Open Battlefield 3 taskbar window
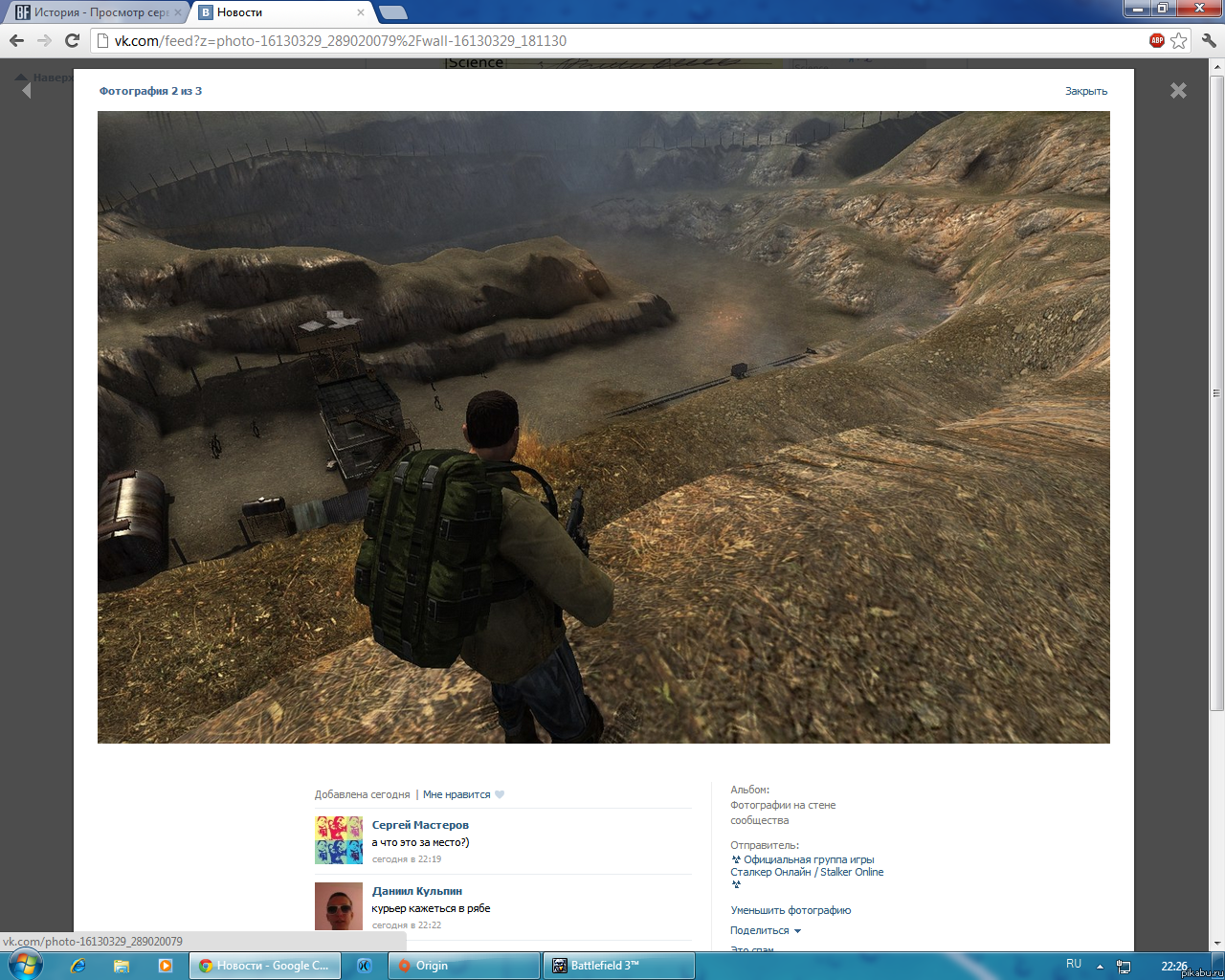Screen dimensions: 1225x980 (618, 966)
